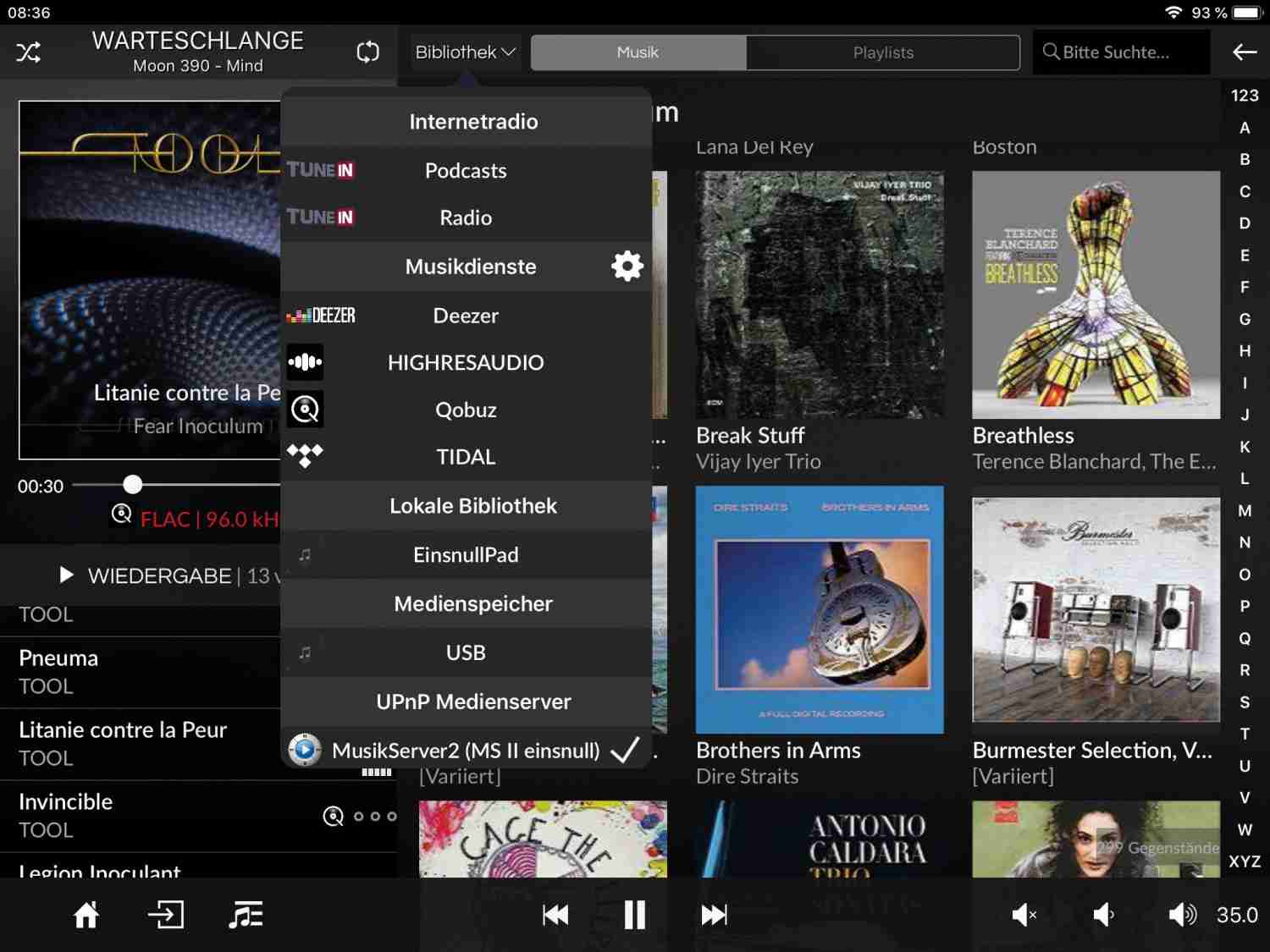1270x952 pixels.
Task: Choose HIGHRESAUDIO service
Action: (x=466, y=362)
